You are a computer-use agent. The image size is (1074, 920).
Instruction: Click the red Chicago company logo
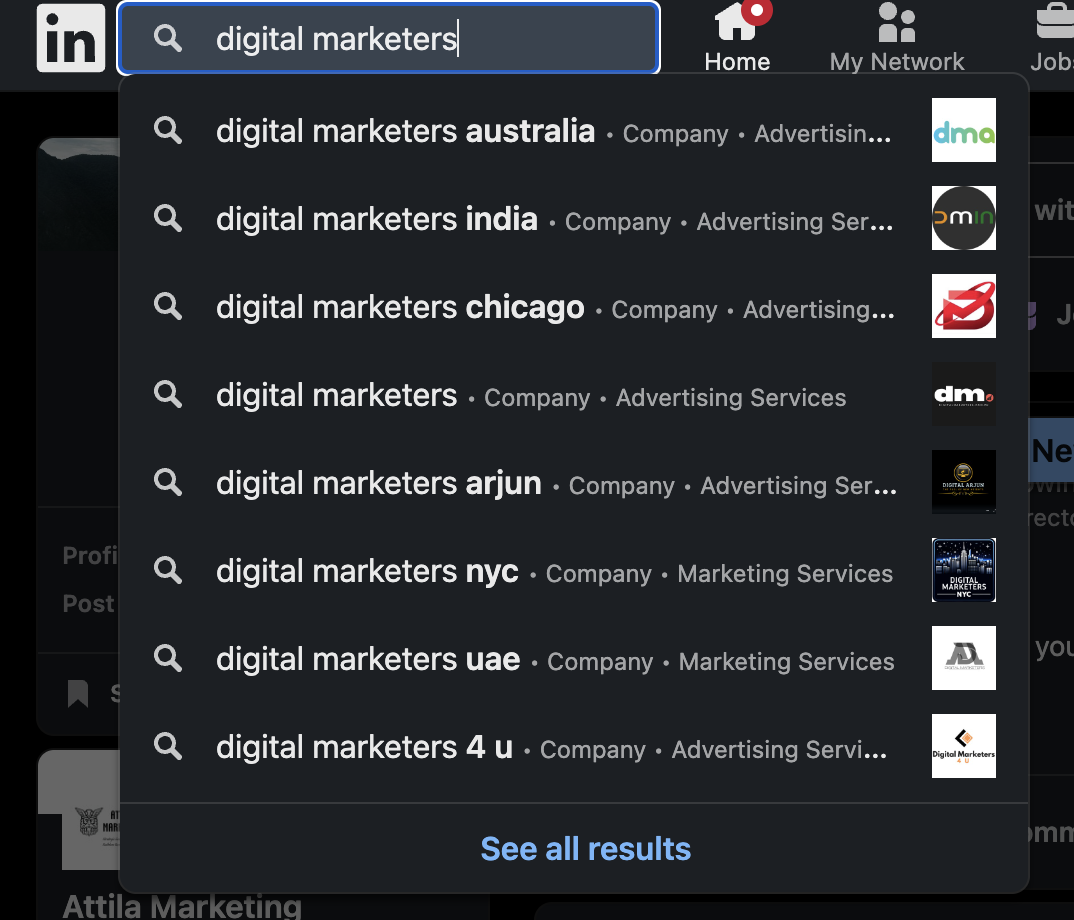[x=964, y=306]
